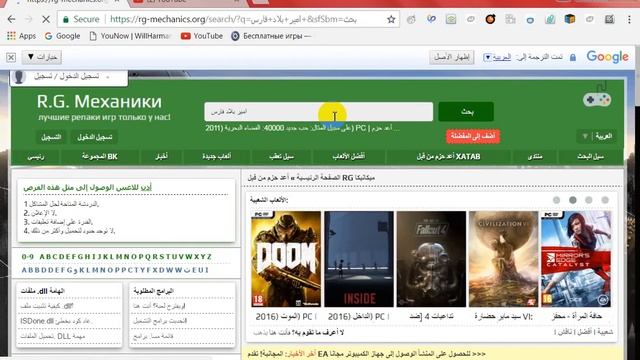Open the DOOM game cover
The image size is (640, 360).
click(x=286, y=259)
